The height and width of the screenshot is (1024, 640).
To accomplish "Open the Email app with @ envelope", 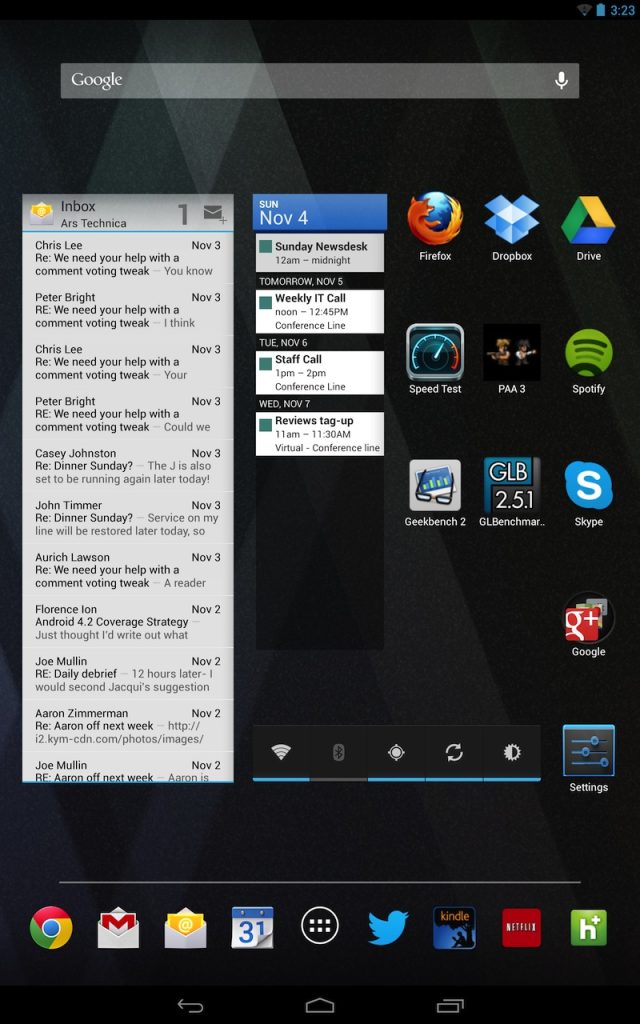I will (185, 927).
